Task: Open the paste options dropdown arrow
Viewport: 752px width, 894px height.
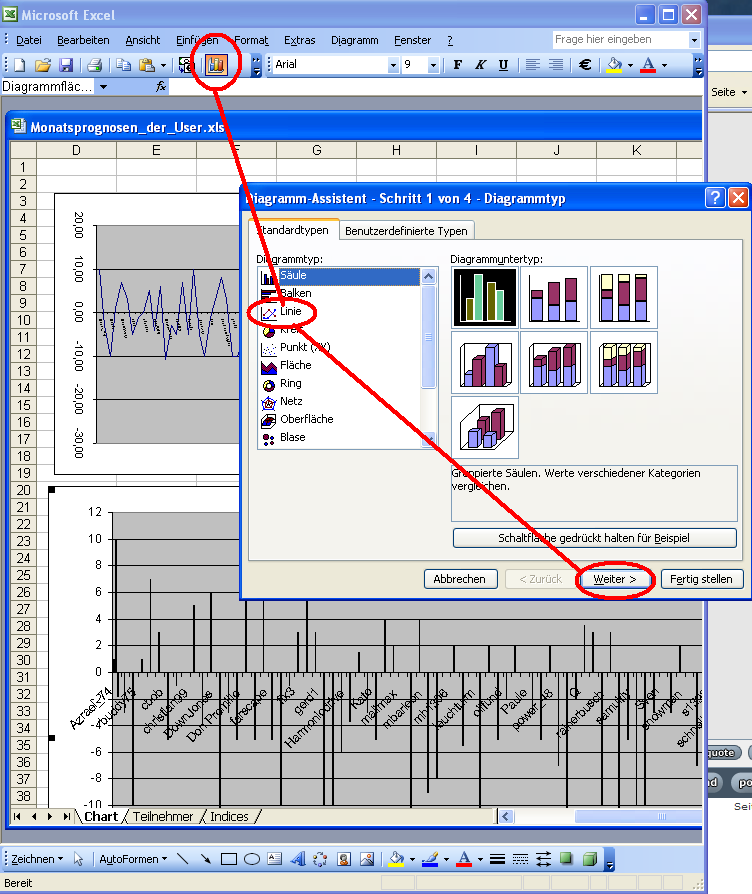Action: pos(163,65)
